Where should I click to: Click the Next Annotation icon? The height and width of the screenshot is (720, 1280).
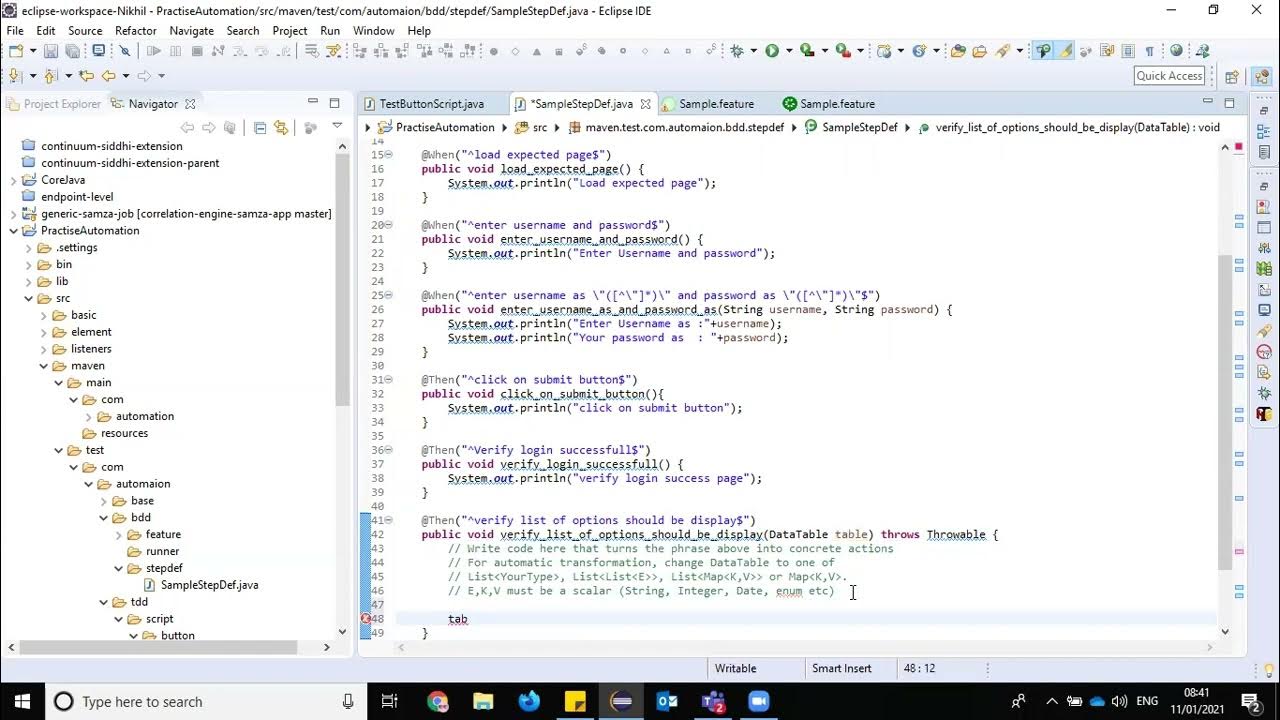(x=14, y=75)
